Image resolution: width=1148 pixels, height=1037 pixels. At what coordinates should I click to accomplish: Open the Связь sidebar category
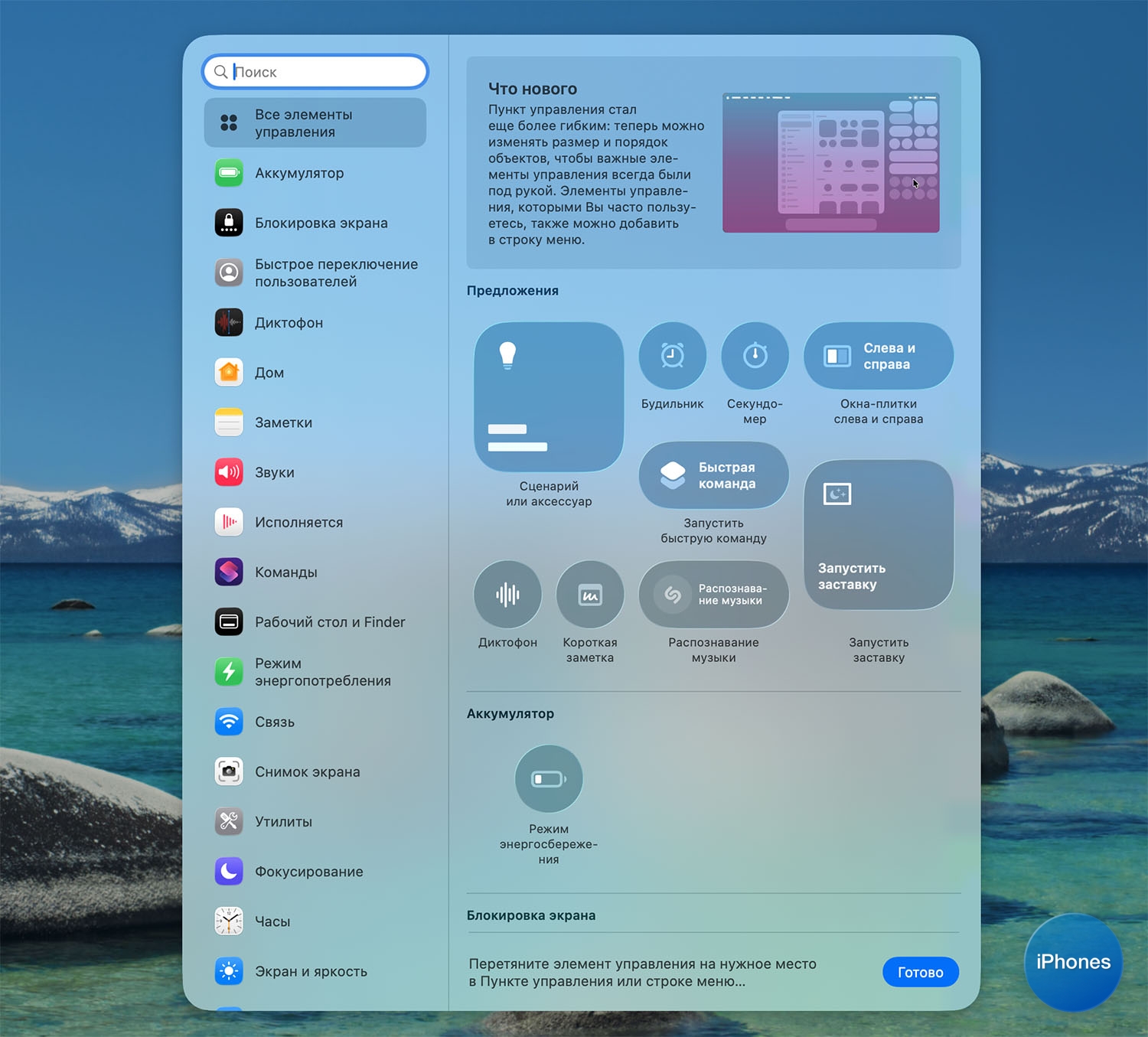click(x=275, y=722)
